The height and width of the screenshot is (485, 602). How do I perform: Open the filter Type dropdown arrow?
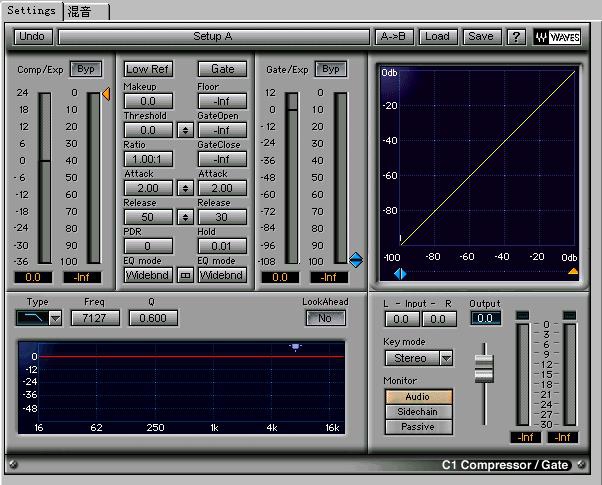point(55,318)
